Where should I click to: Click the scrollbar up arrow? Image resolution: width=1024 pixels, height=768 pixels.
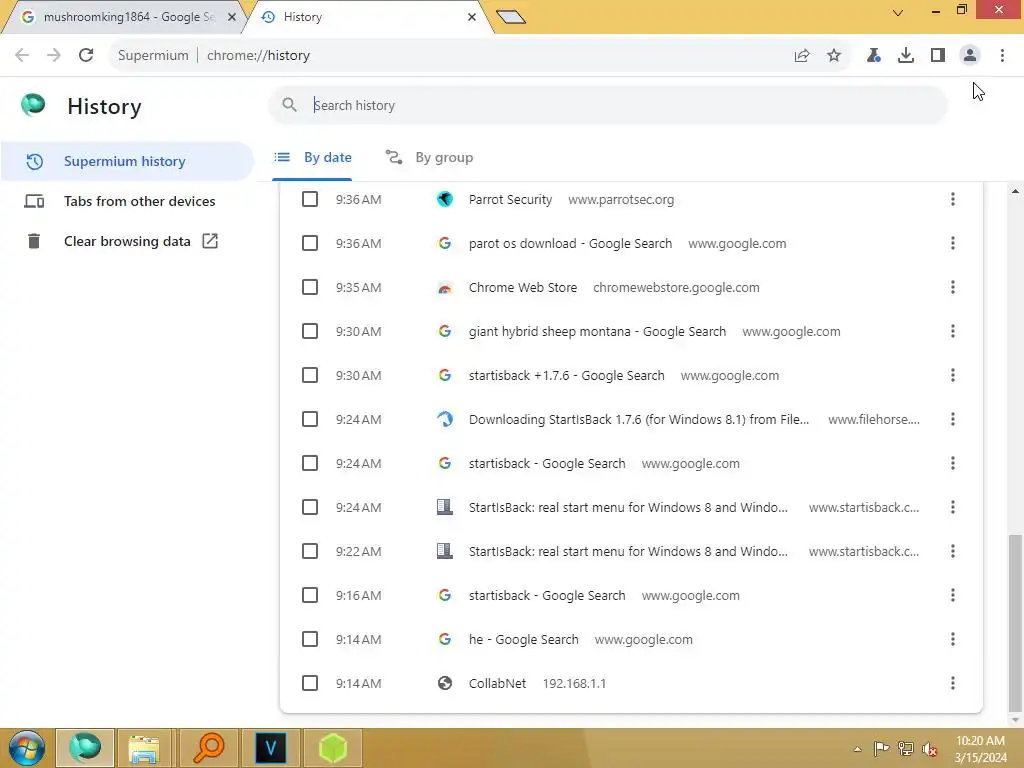click(x=1015, y=191)
